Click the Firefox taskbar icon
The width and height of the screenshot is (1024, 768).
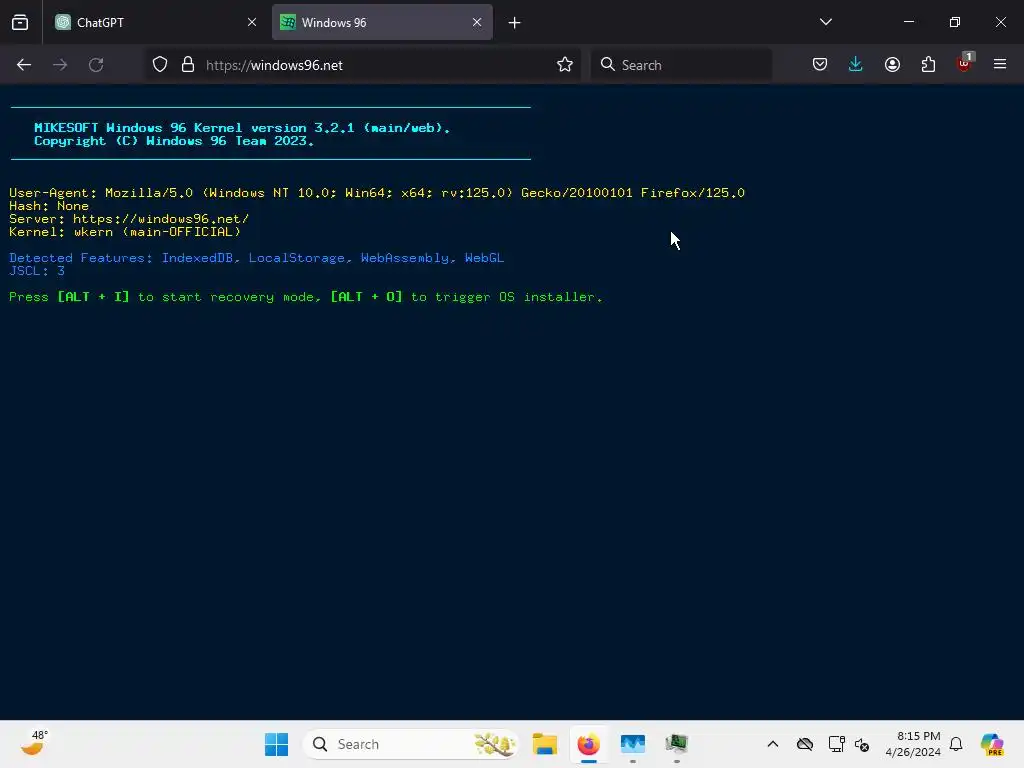coord(588,744)
